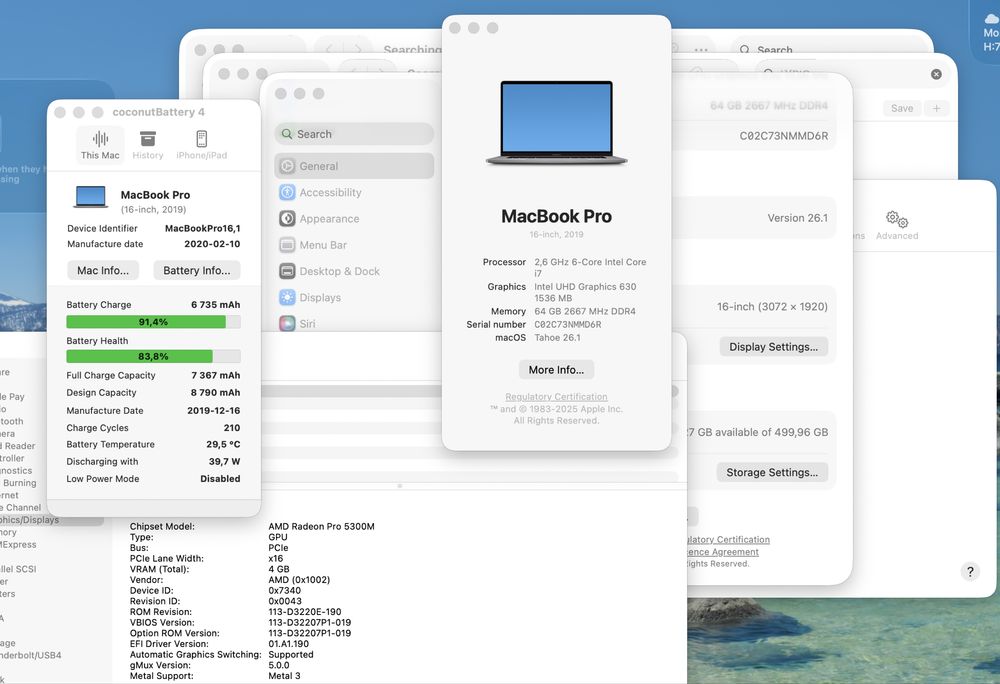Screen dimensions: 1000x684
Task: Open the Regulatory Certification link in About This Mac
Action: 556,397
